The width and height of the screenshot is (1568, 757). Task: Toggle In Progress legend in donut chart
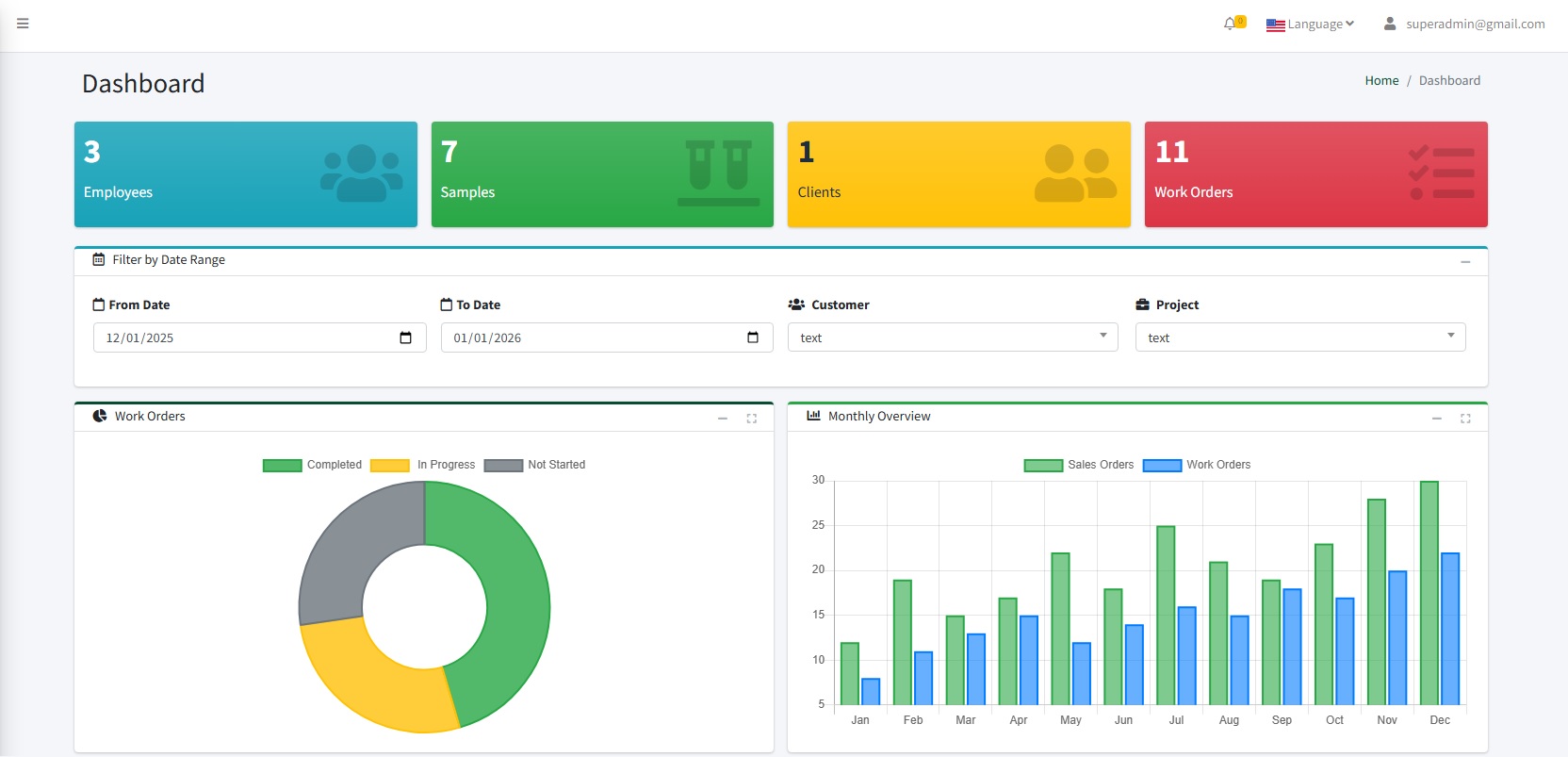click(x=423, y=465)
